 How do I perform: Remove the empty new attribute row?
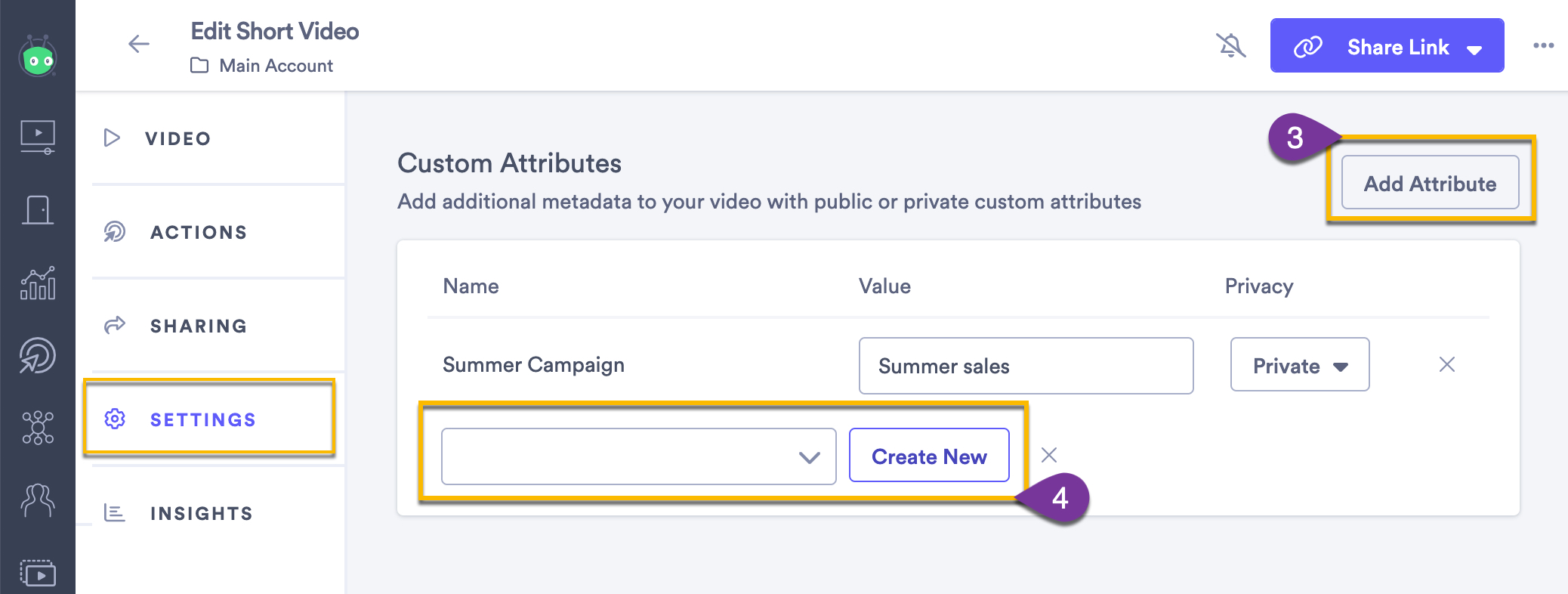pyautogui.click(x=1049, y=455)
